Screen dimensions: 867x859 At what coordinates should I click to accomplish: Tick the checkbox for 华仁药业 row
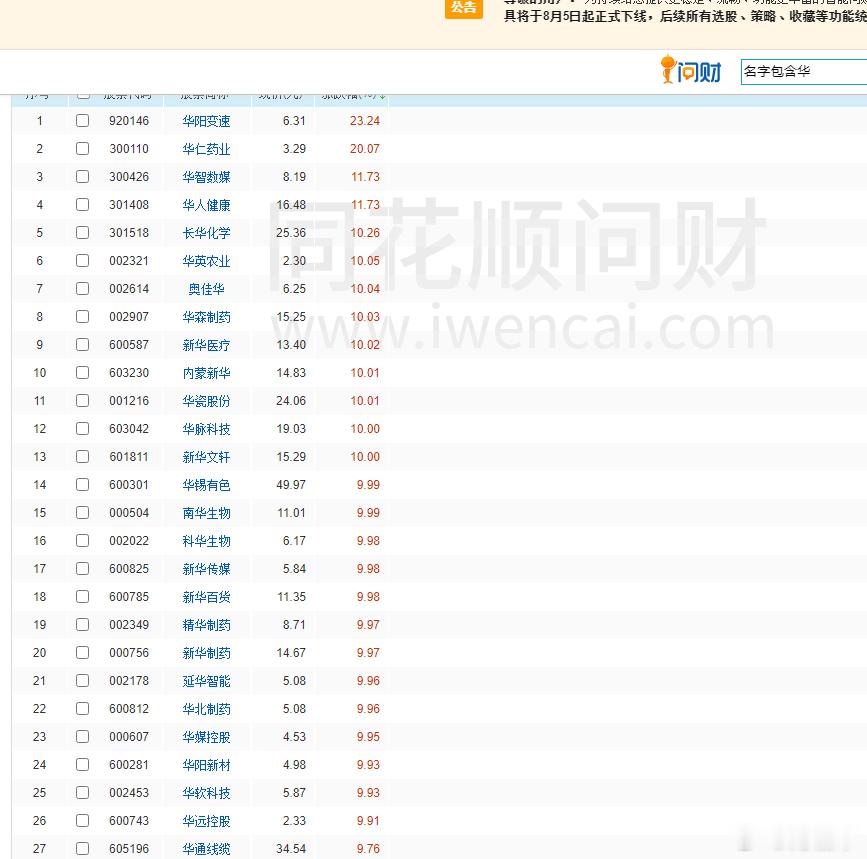click(x=82, y=149)
